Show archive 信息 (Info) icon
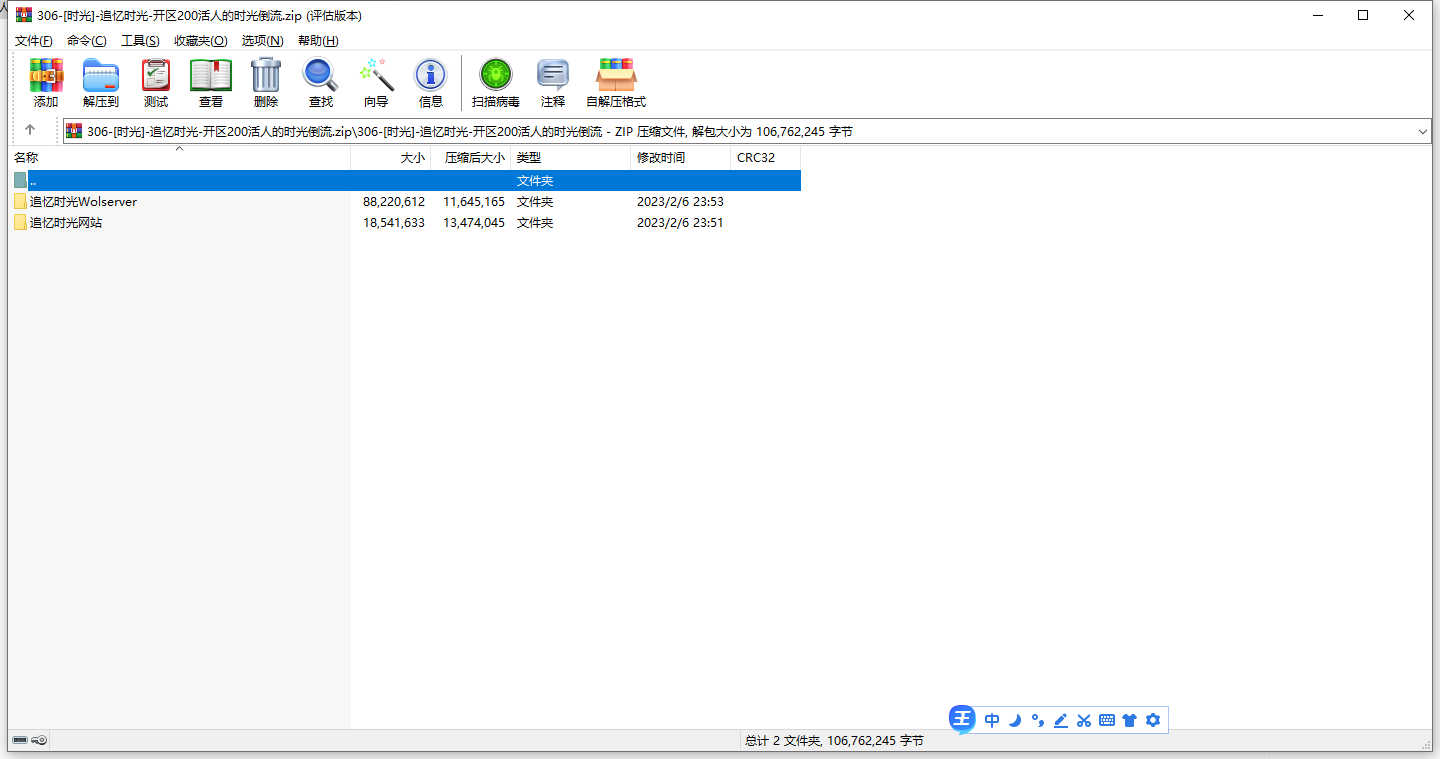The image size is (1440, 759). (x=431, y=83)
